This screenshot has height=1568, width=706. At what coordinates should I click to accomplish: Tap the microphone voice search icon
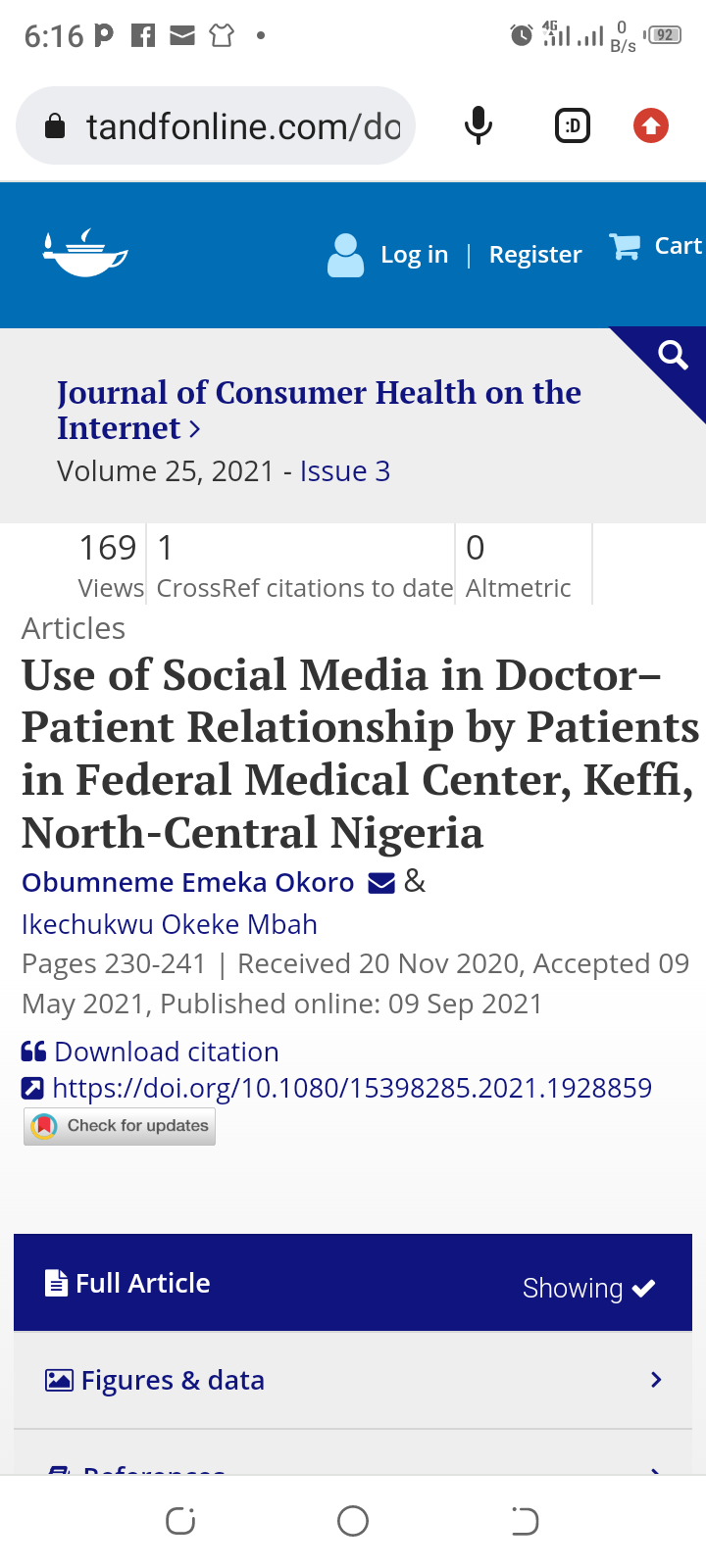coord(478,125)
